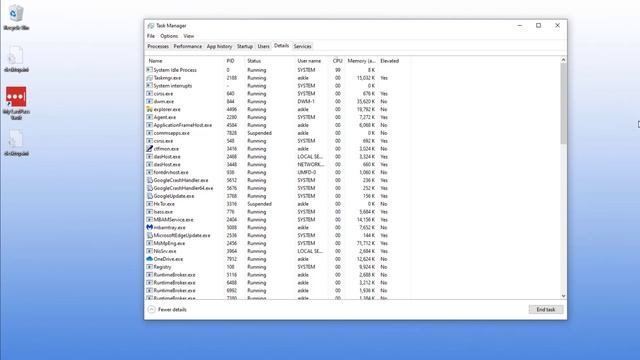640x360 pixels.
Task: Select csrss.exe with PID 548
Action: click(x=278, y=141)
